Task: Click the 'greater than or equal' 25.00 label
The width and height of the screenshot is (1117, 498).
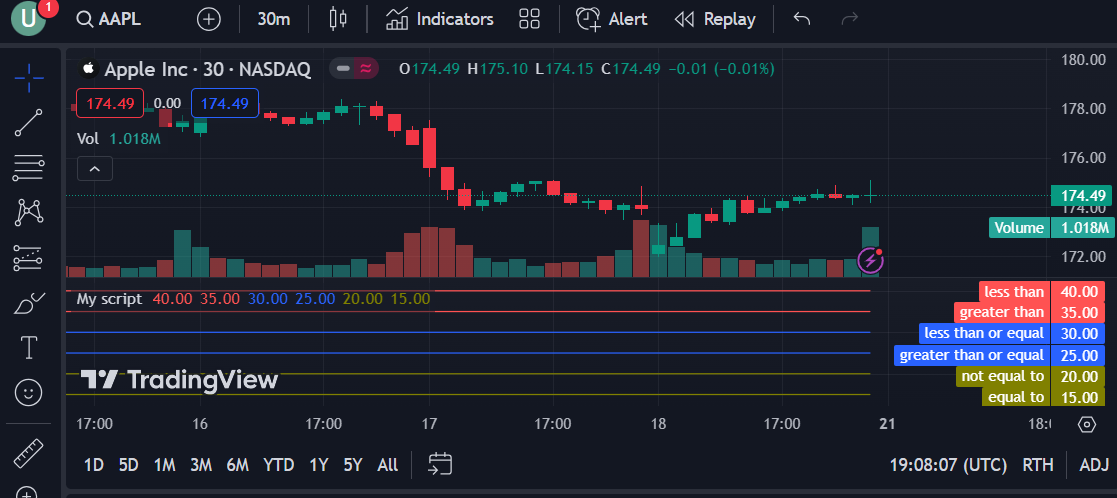Action: (x=999, y=355)
